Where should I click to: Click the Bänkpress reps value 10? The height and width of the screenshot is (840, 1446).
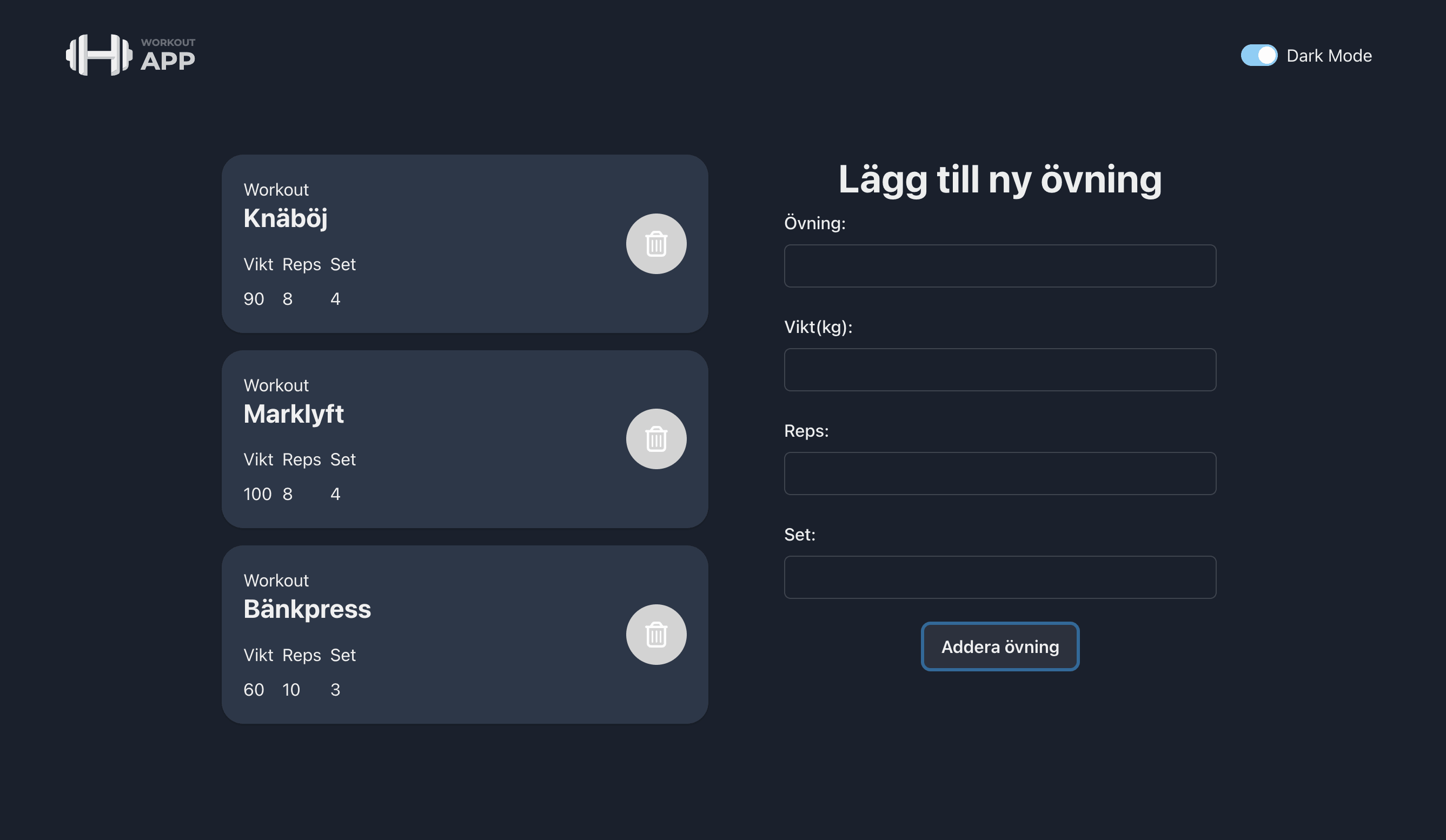pyautogui.click(x=291, y=689)
